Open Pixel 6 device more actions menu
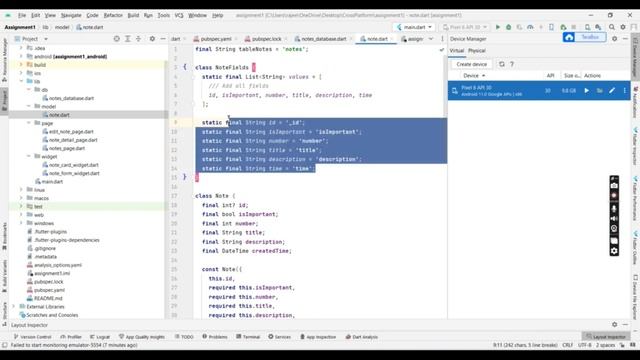Image resolution: width=640 pixels, height=360 pixels. pyautogui.click(x=624, y=90)
